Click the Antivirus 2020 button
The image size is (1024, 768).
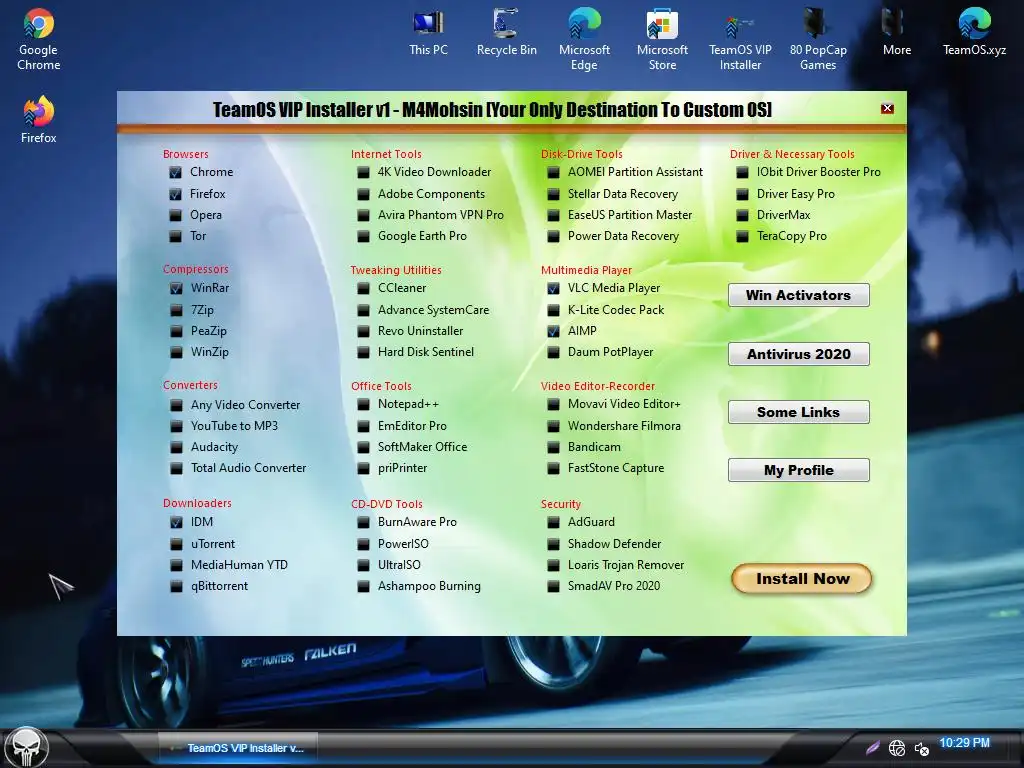[798, 354]
